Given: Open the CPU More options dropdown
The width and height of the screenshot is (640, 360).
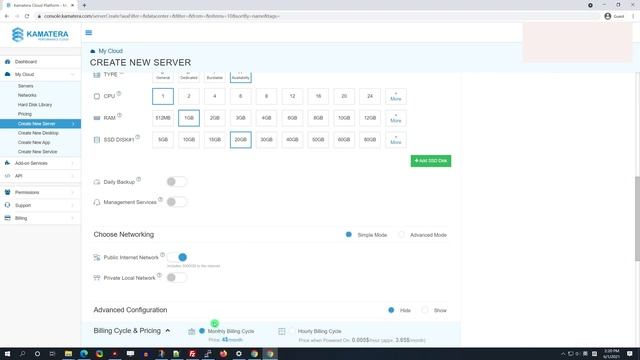Looking at the screenshot, I should 396,96.
